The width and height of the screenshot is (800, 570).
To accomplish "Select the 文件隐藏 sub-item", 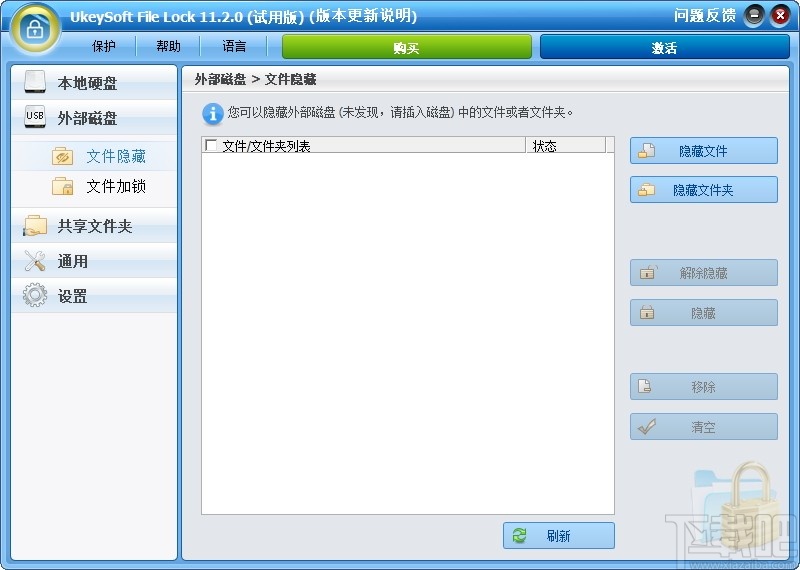I will pyautogui.click(x=94, y=156).
